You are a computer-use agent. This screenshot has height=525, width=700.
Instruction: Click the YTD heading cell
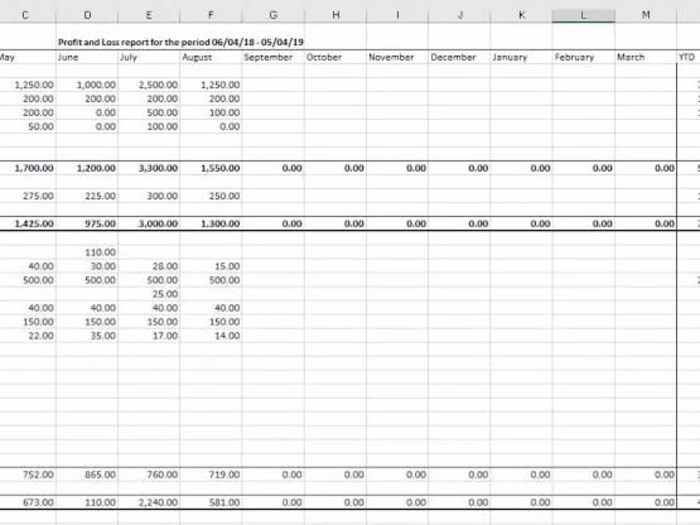[x=688, y=57]
